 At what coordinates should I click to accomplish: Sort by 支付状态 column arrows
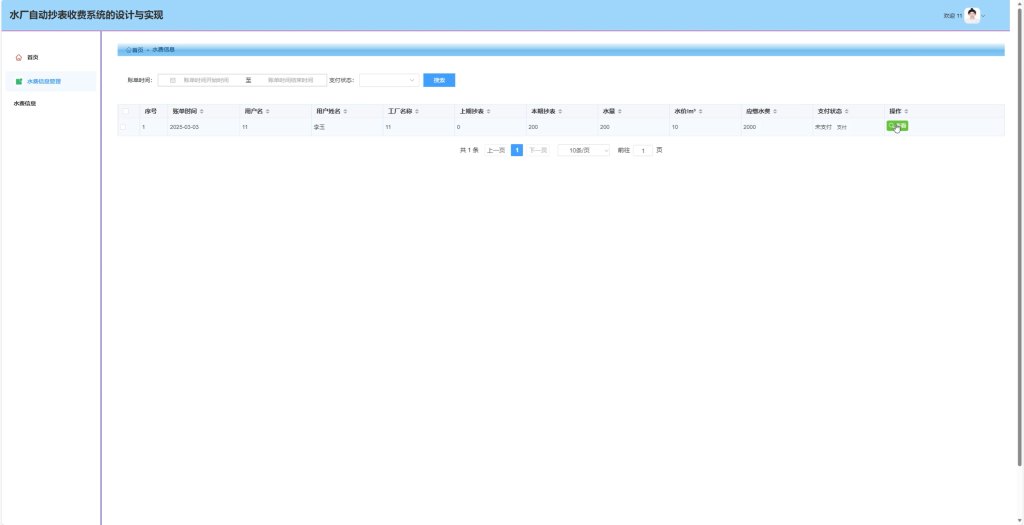pyautogui.click(x=847, y=112)
